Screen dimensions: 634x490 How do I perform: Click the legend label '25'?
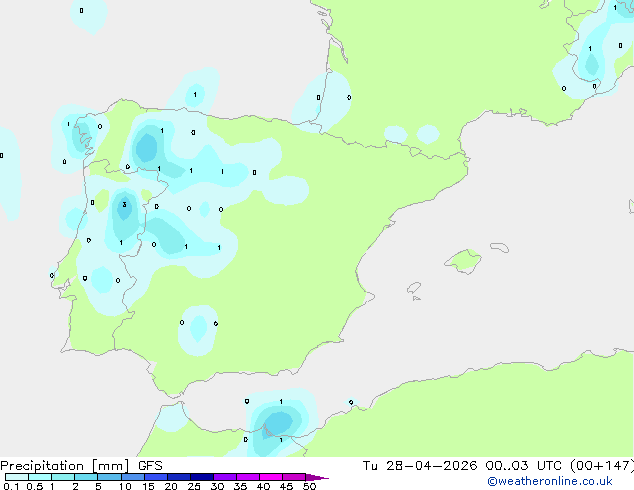pyautogui.click(x=194, y=486)
